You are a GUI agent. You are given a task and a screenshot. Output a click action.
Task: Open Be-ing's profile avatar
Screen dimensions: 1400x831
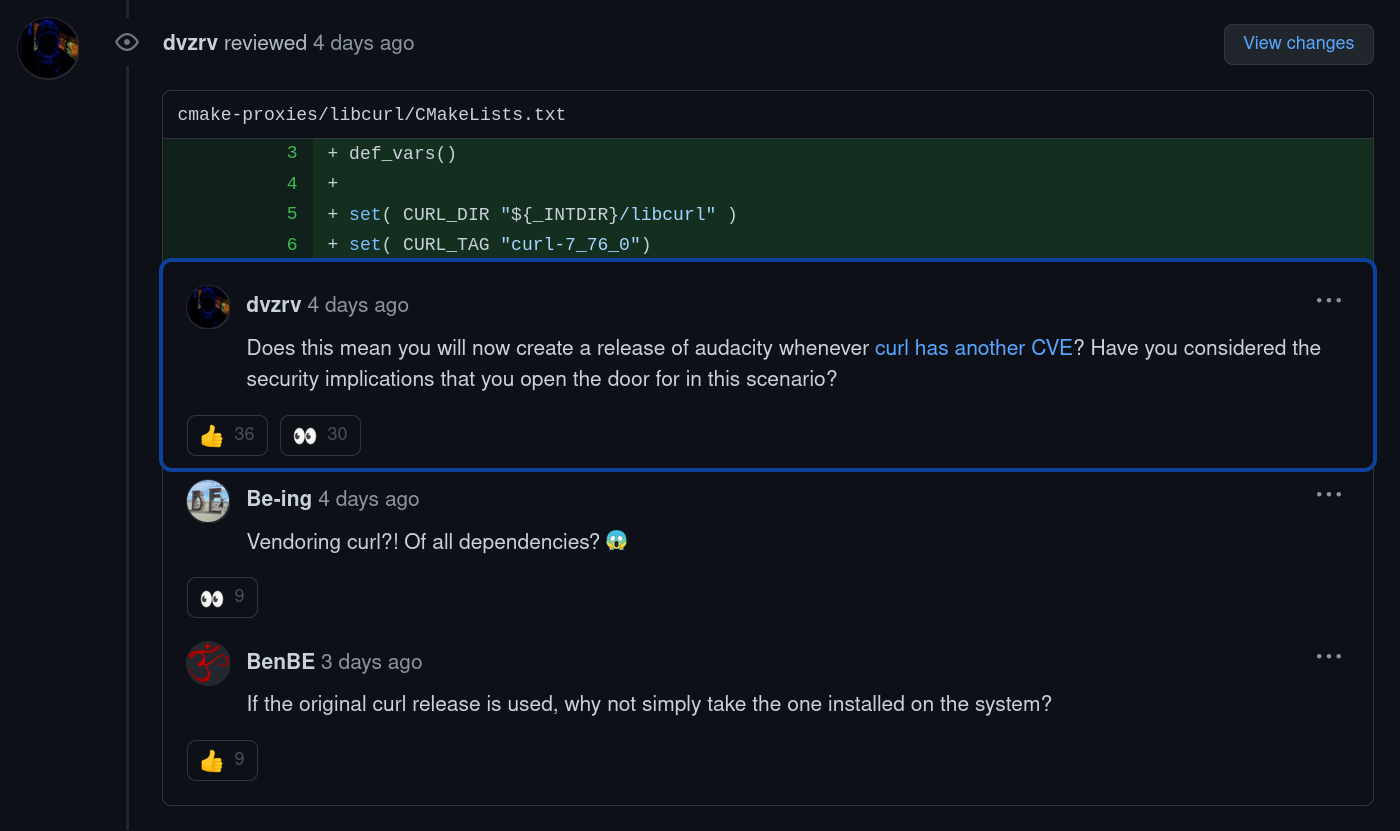click(x=209, y=501)
